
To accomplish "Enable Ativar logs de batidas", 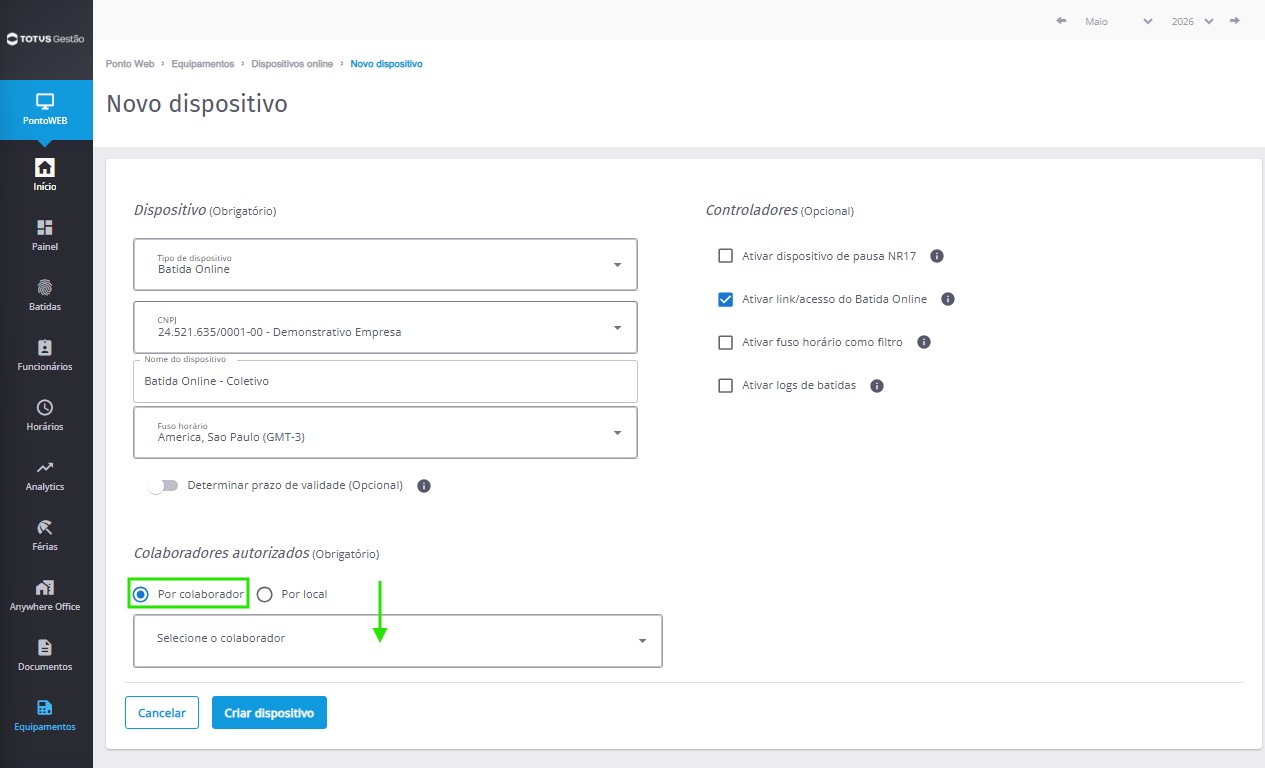I will pyautogui.click(x=726, y=385).
